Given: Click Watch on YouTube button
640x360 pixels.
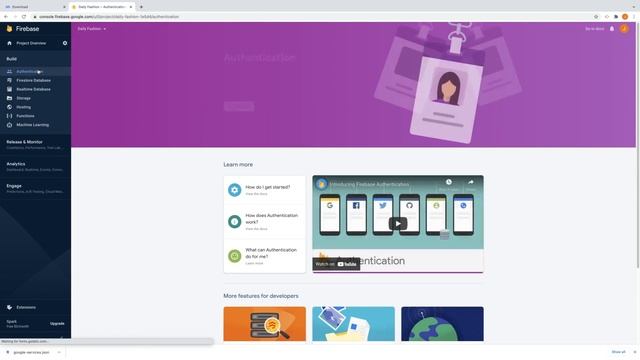Looking at the screenshot, I should tap(336, 264).
